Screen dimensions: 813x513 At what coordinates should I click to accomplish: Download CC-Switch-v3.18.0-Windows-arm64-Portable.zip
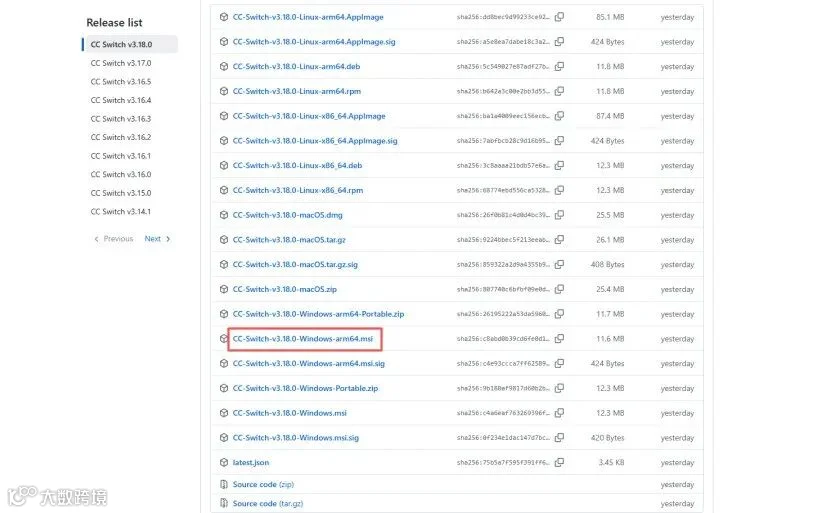coord(318,314)
